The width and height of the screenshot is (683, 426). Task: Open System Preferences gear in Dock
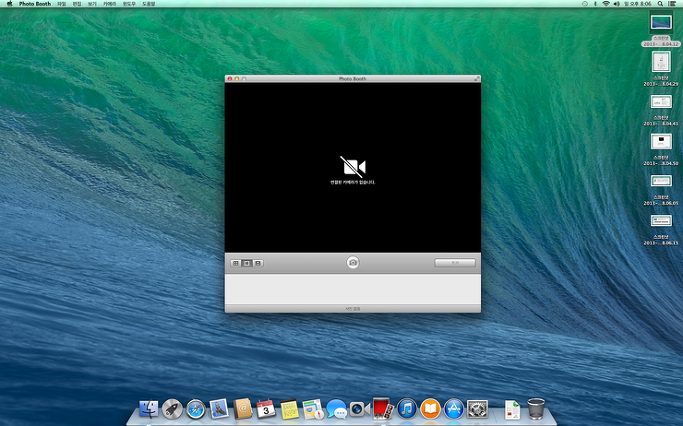477,409
